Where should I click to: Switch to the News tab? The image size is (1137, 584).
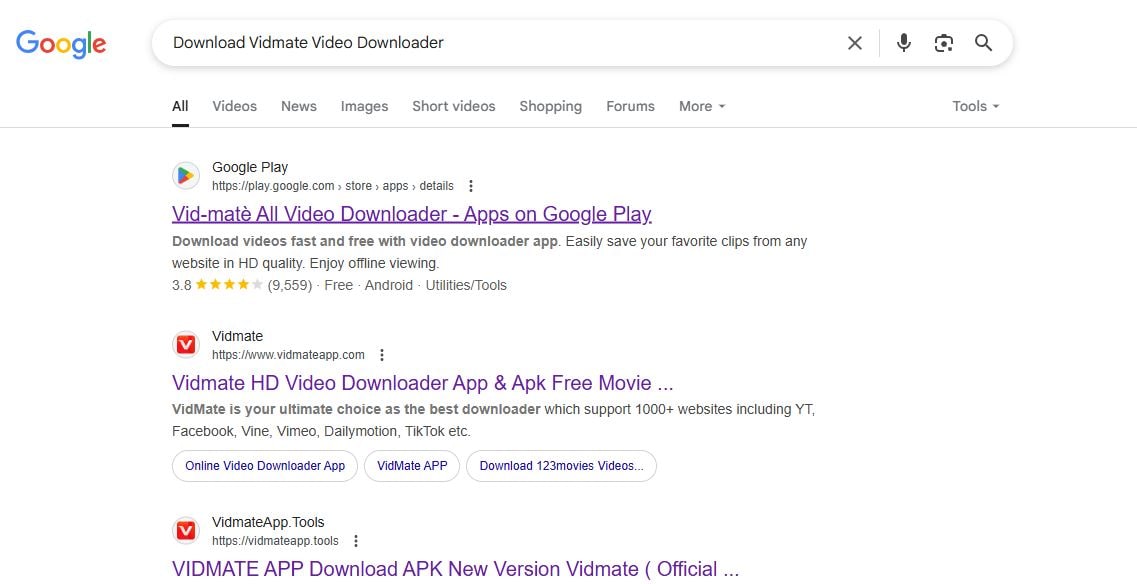[x=299, y=106]
